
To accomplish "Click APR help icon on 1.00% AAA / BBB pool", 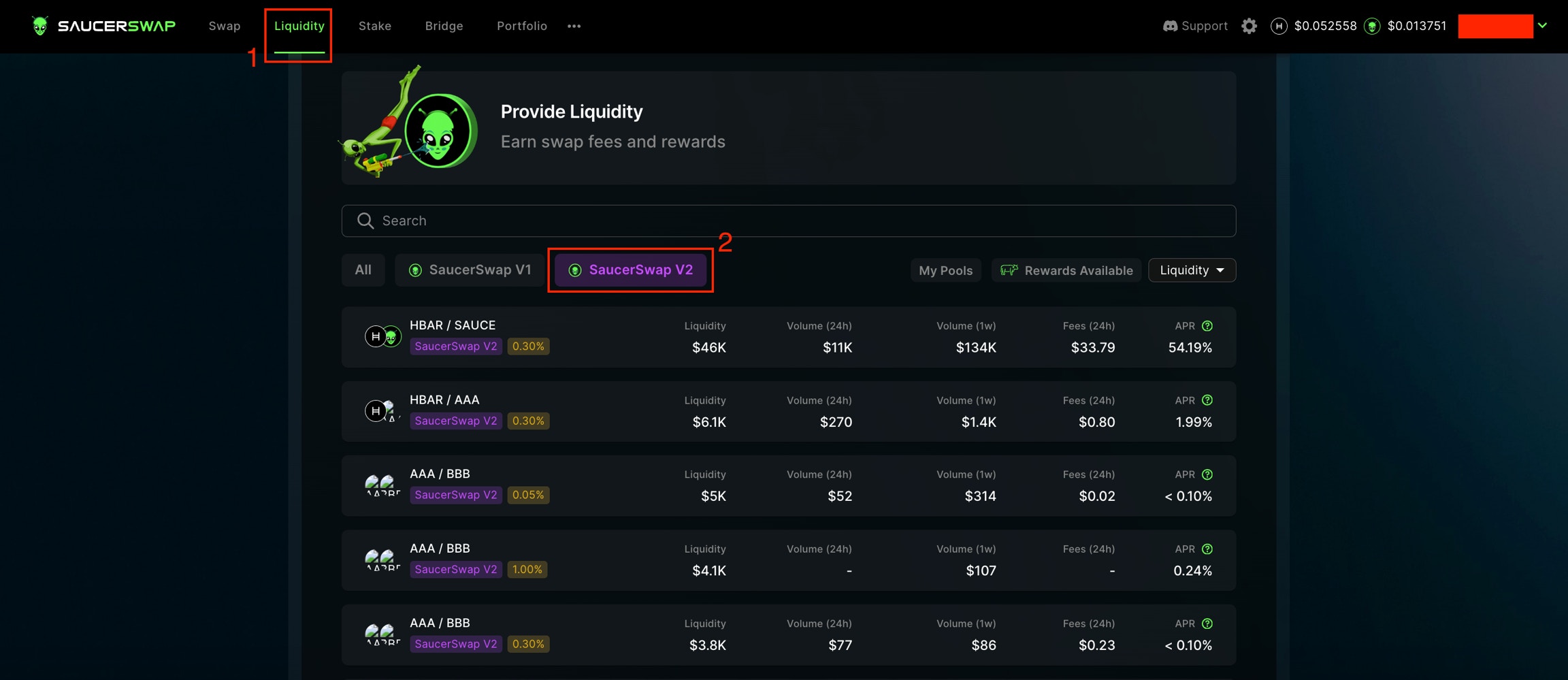I will tap(1207, 549).
